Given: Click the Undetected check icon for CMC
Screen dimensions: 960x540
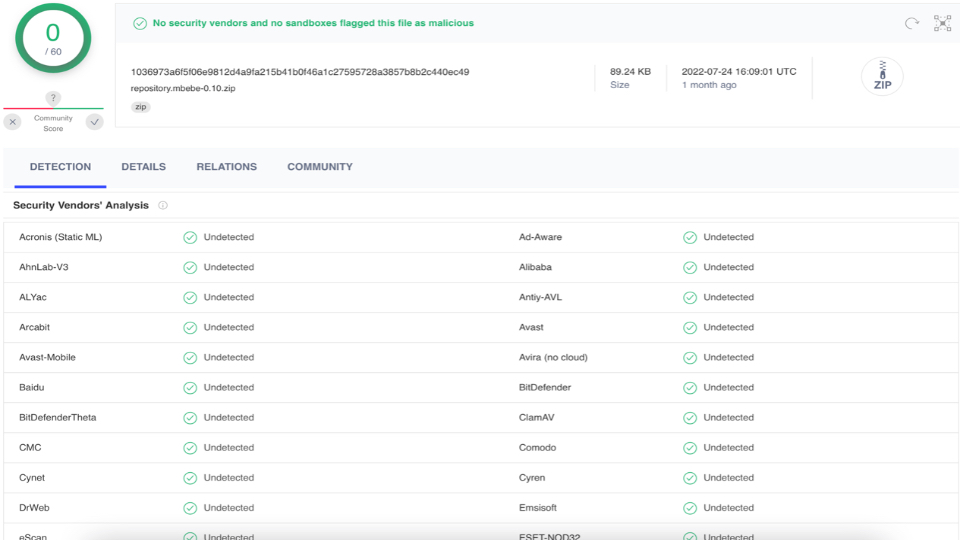Looking at the screenshot, I should pyautogui.click(x=190, y=448).
